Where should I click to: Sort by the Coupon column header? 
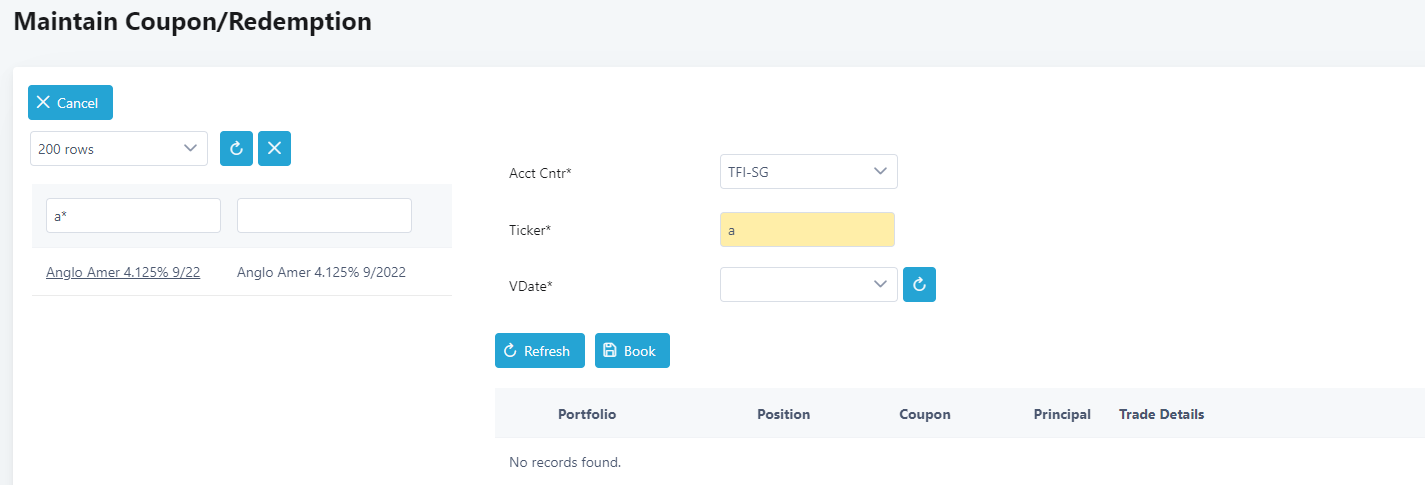(925, 414)
